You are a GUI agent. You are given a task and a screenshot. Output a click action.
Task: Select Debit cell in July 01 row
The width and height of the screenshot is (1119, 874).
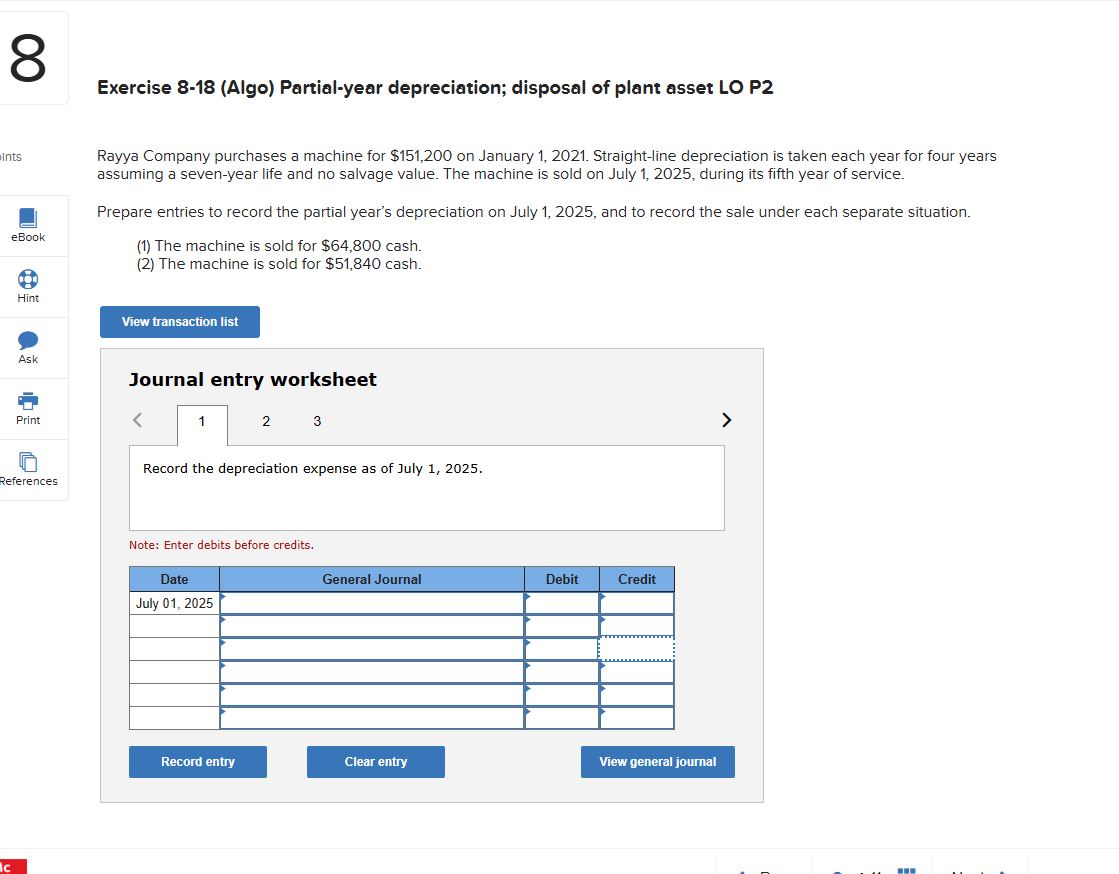point(562,604)
